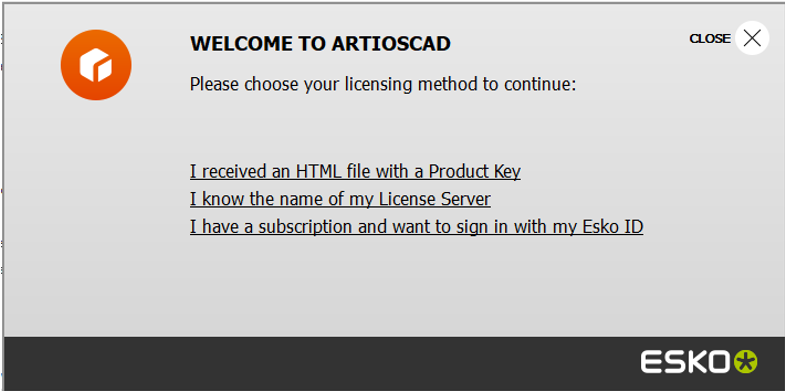Image resolution: width=785 pixels, height=391 pixels.
Task: Dismiss the ArtiosCAD welcome dialog with the X
Action: coord(752,38)
